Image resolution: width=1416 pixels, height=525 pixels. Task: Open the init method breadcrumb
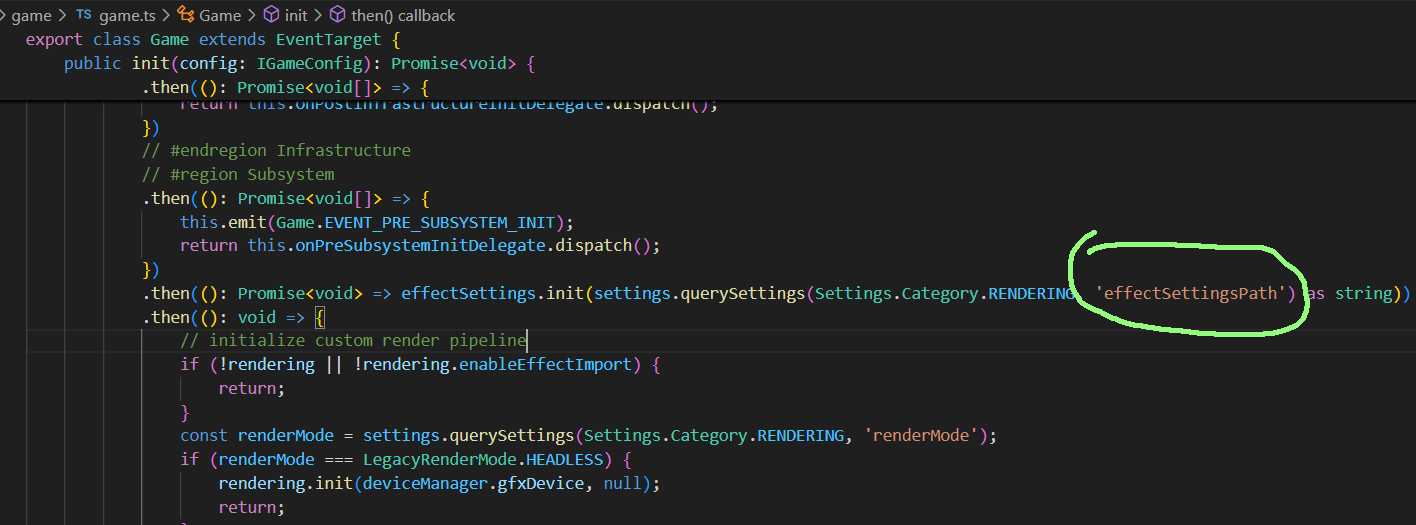296,15
